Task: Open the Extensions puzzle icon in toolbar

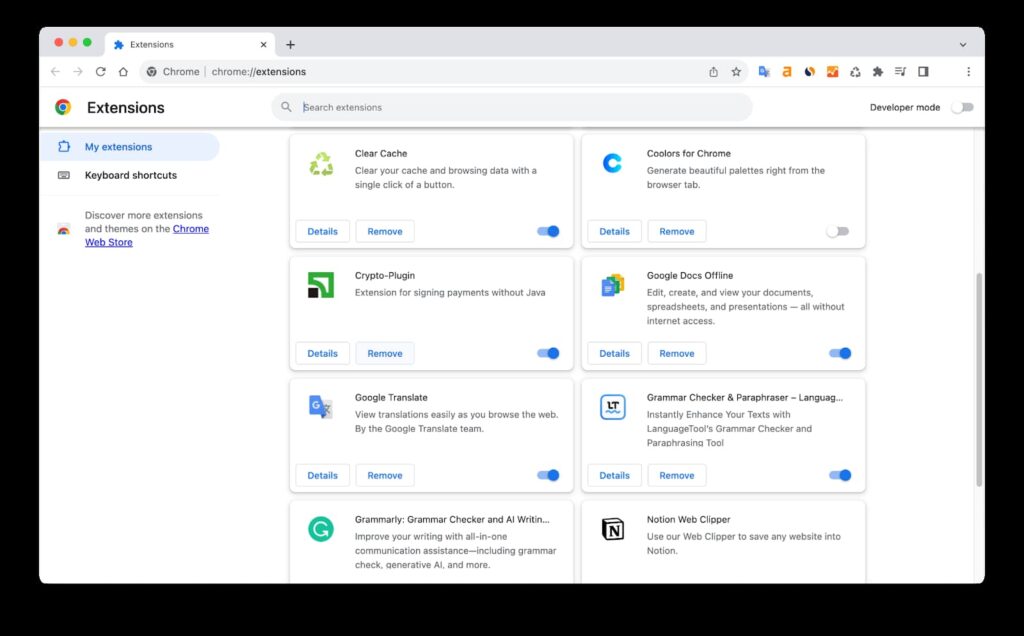Action: click(878, 72)
